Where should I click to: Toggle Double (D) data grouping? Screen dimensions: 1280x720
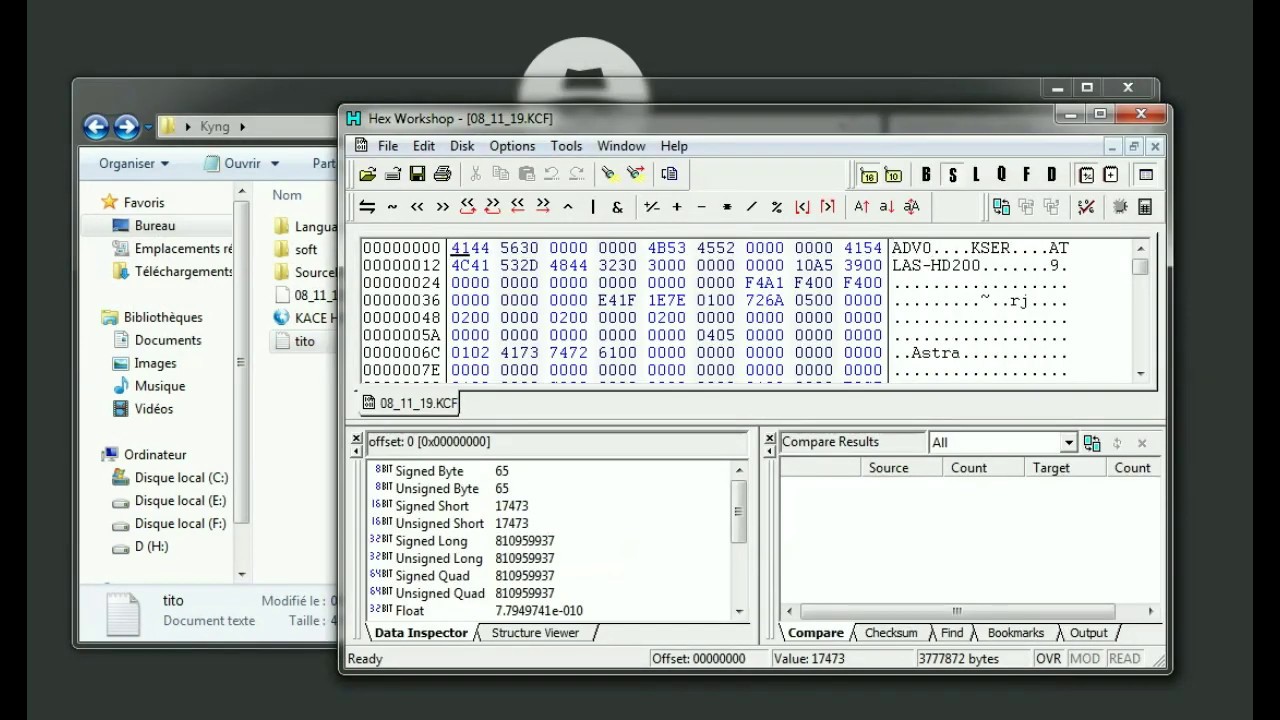pyautogui.click(x=1051, y=175)
